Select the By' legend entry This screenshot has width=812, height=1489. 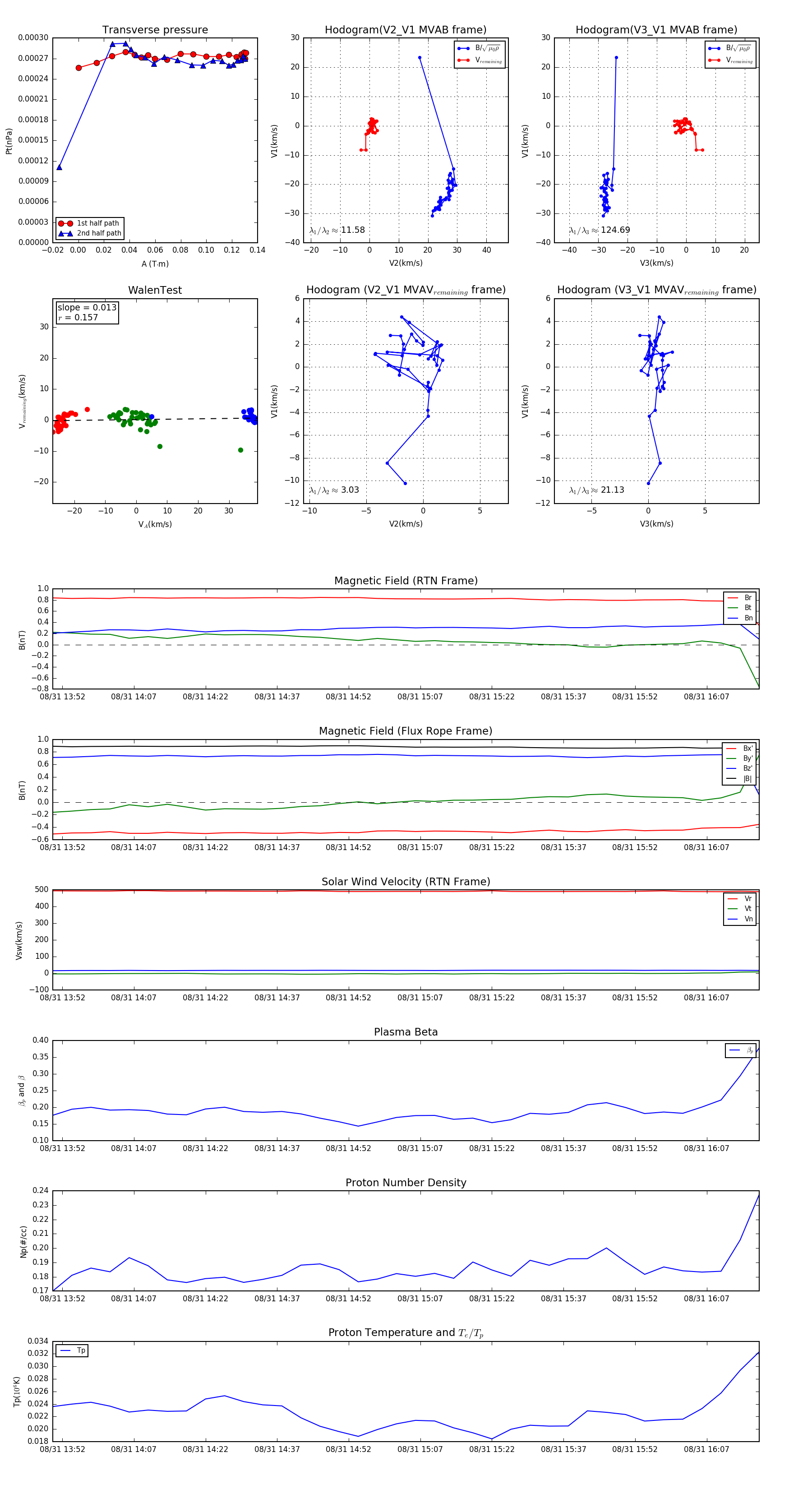(x=739, y=758)
